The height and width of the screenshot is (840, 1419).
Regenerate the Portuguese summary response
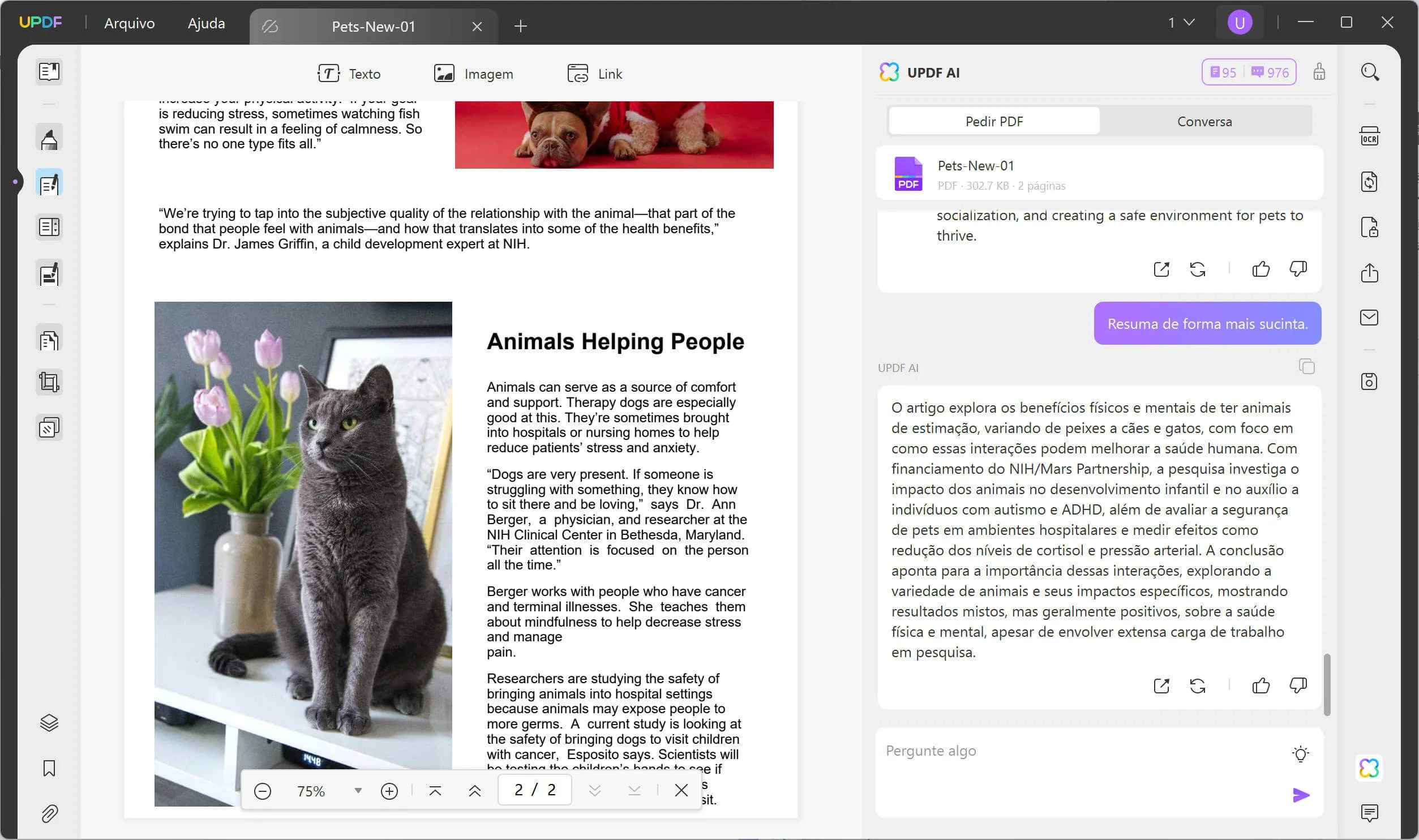[x=1197, y=686]
